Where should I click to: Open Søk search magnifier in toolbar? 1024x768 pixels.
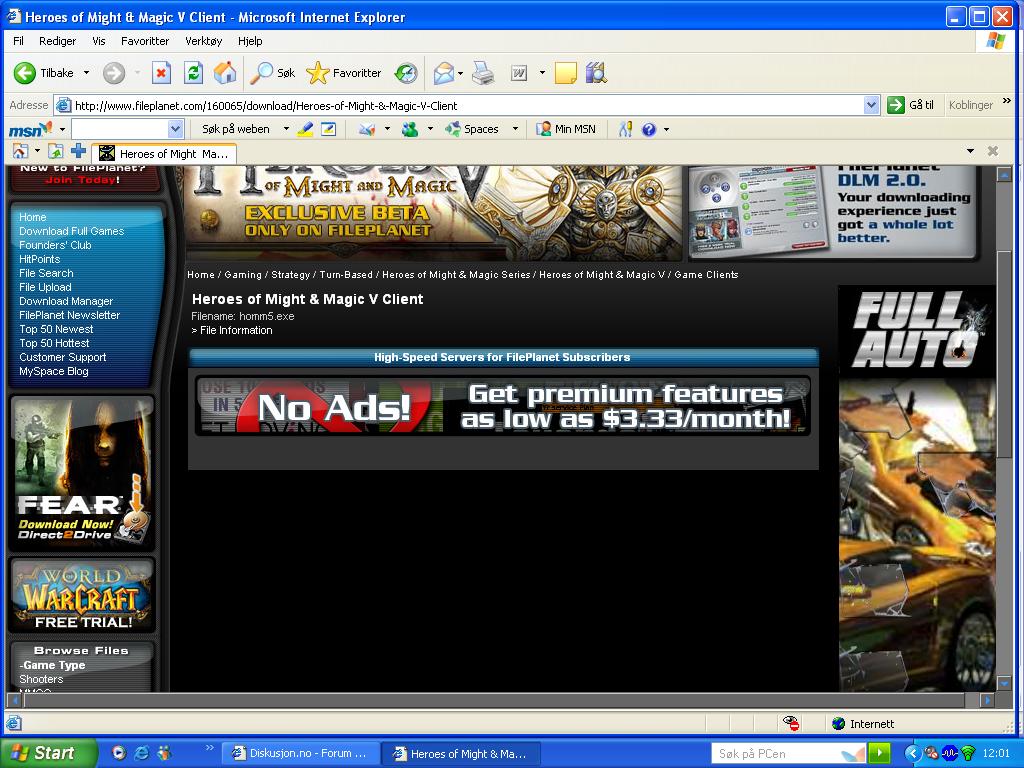pyautogui.click(x=272, y=73)
